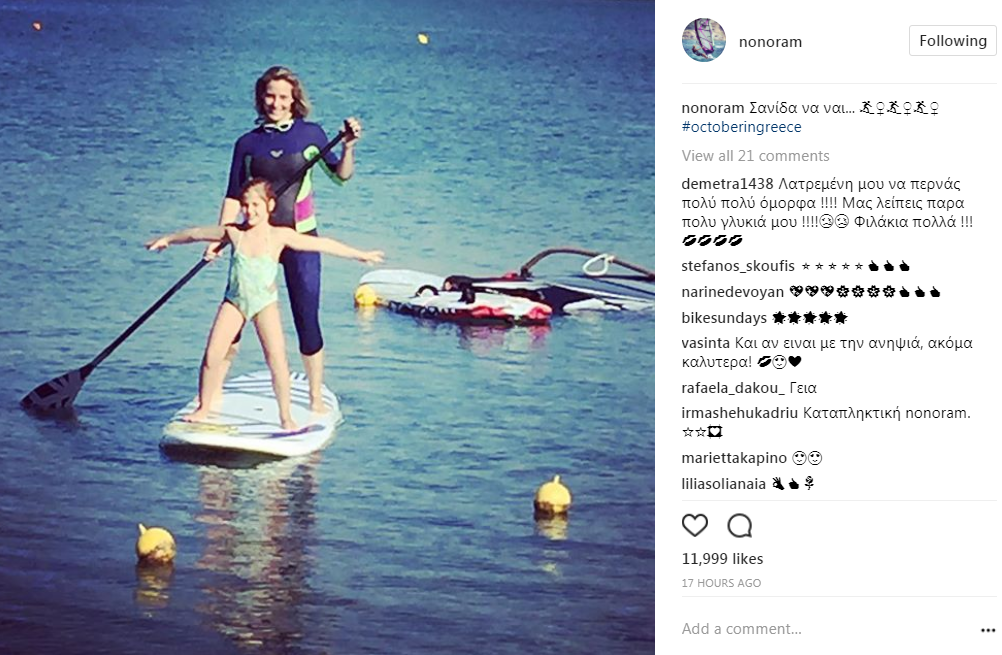Open nonoram's profile picture avatar
This screenshot has height=655, width=1002.
click(704, 40)
